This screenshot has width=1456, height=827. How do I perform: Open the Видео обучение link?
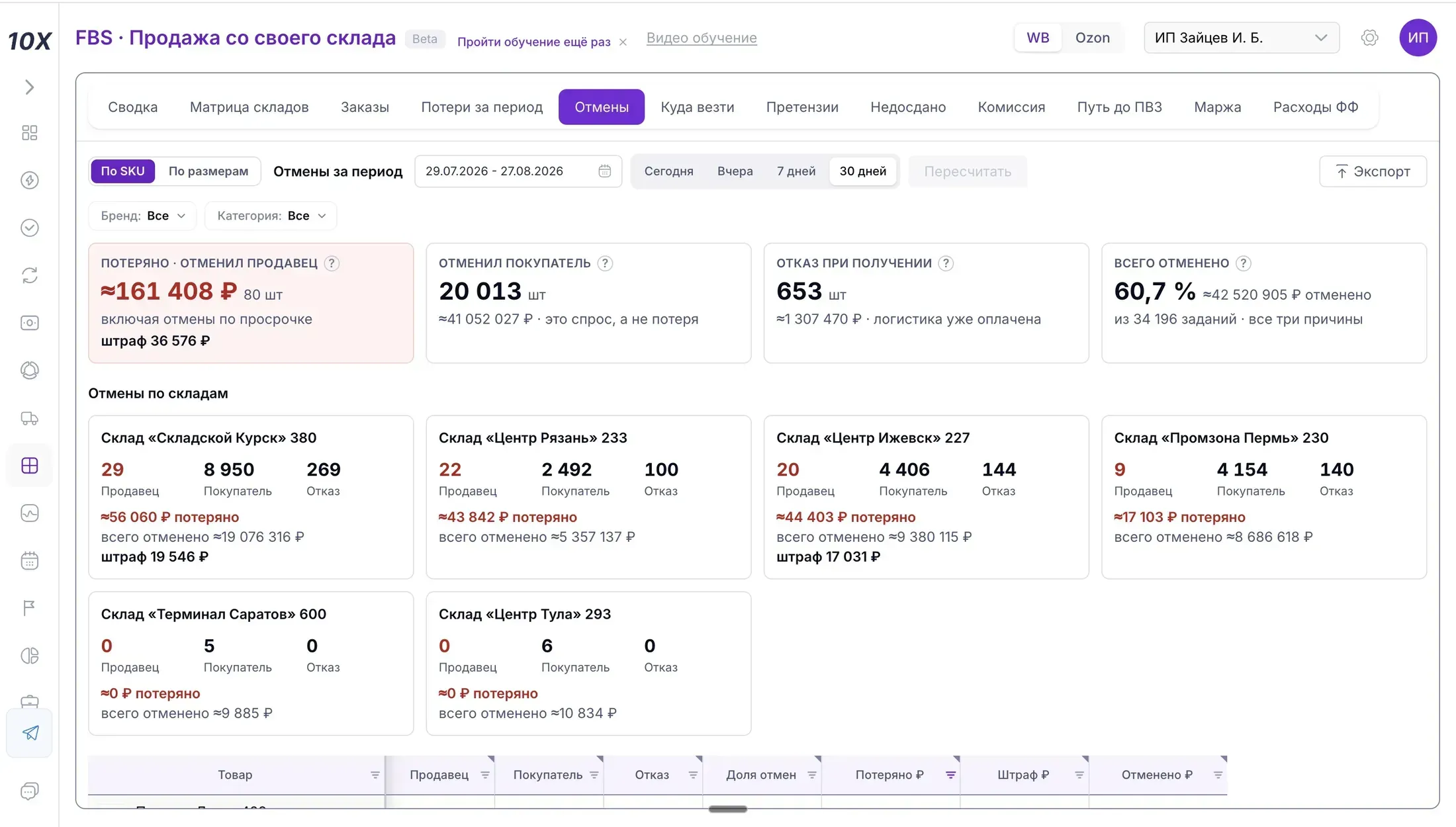[x=702, y=38]
